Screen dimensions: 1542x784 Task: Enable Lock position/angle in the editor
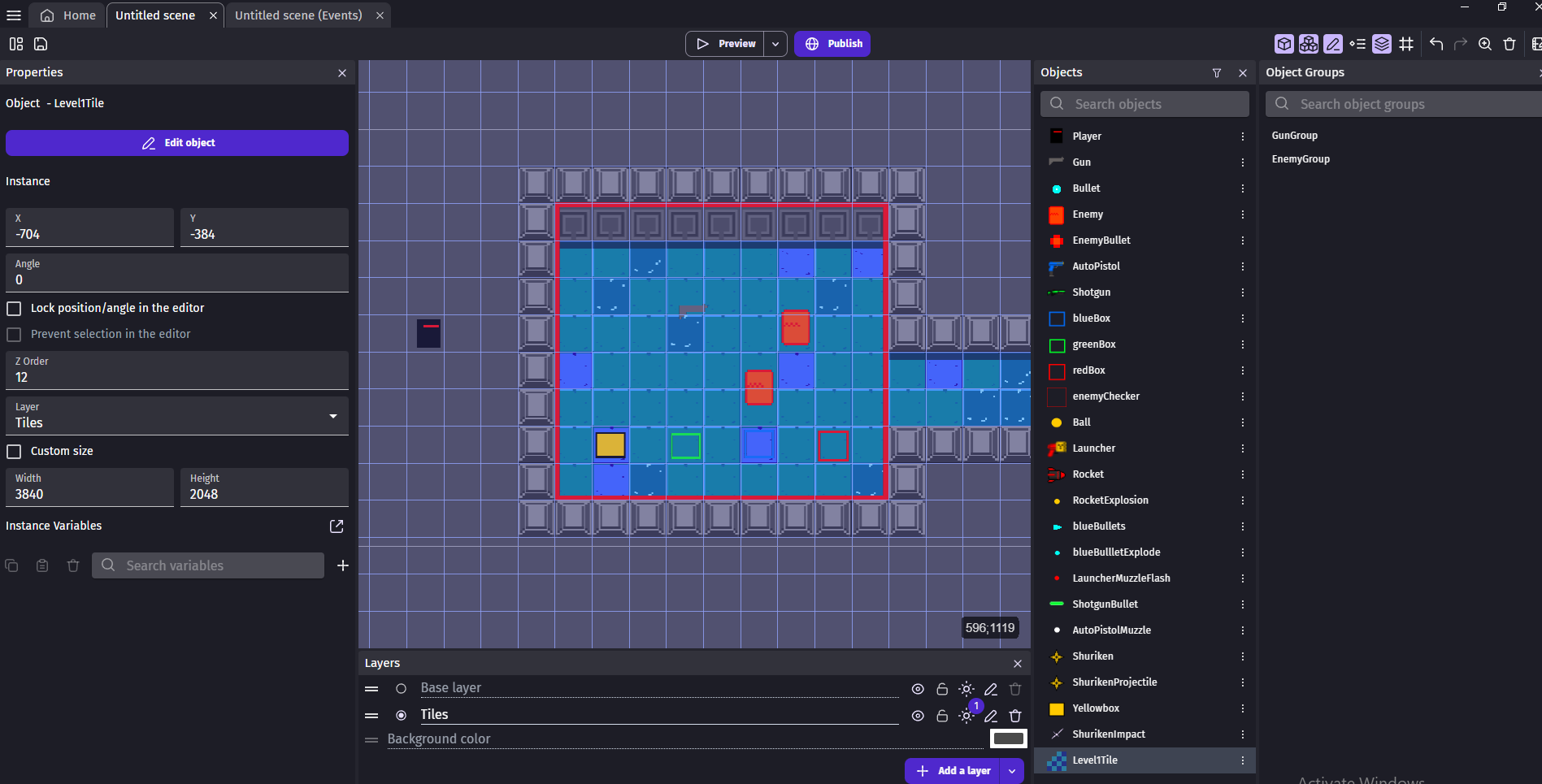(14, 309)
